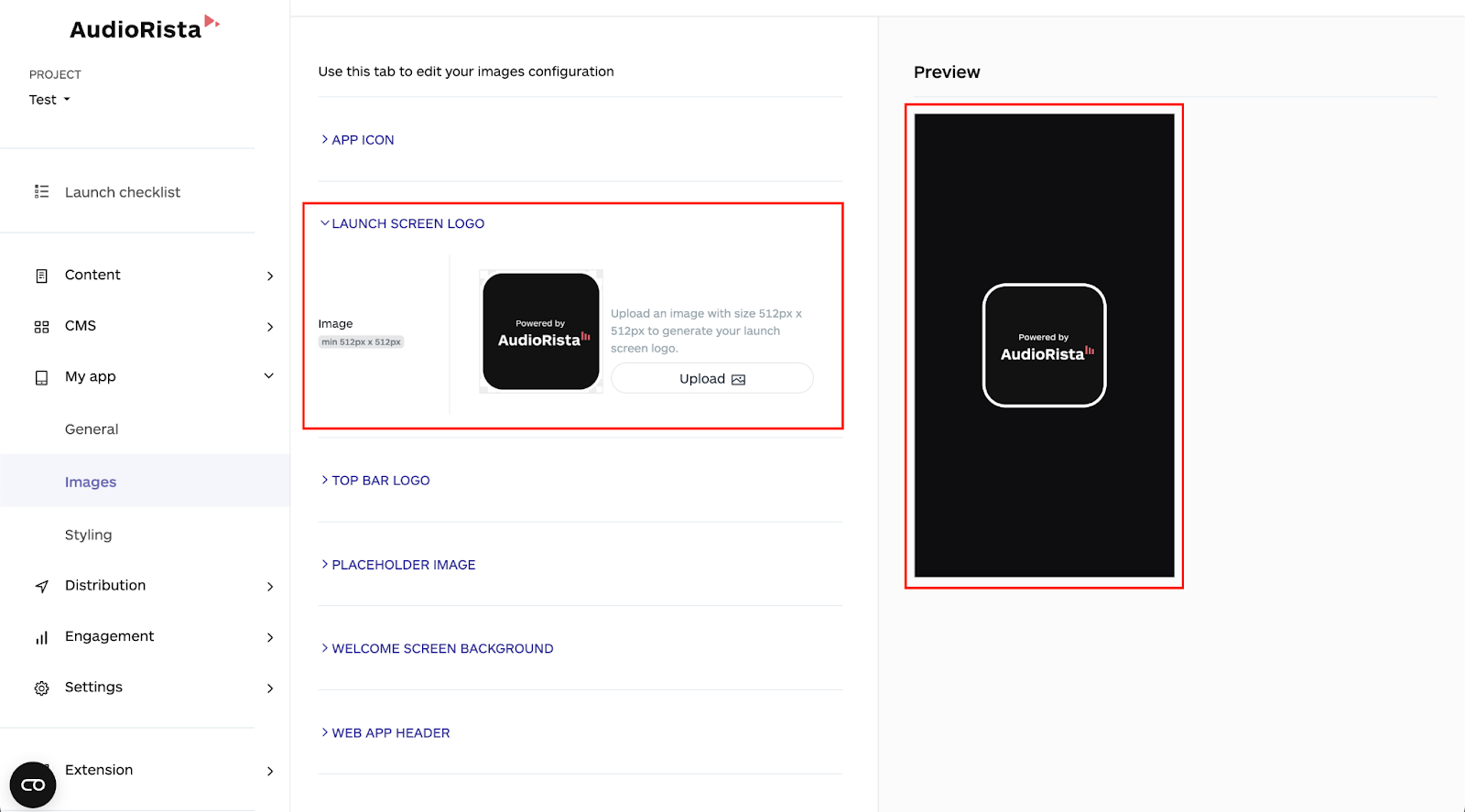The image size is (1465, 812).
Task: Expand the Content menu chevron
Action: click(270, 276)
